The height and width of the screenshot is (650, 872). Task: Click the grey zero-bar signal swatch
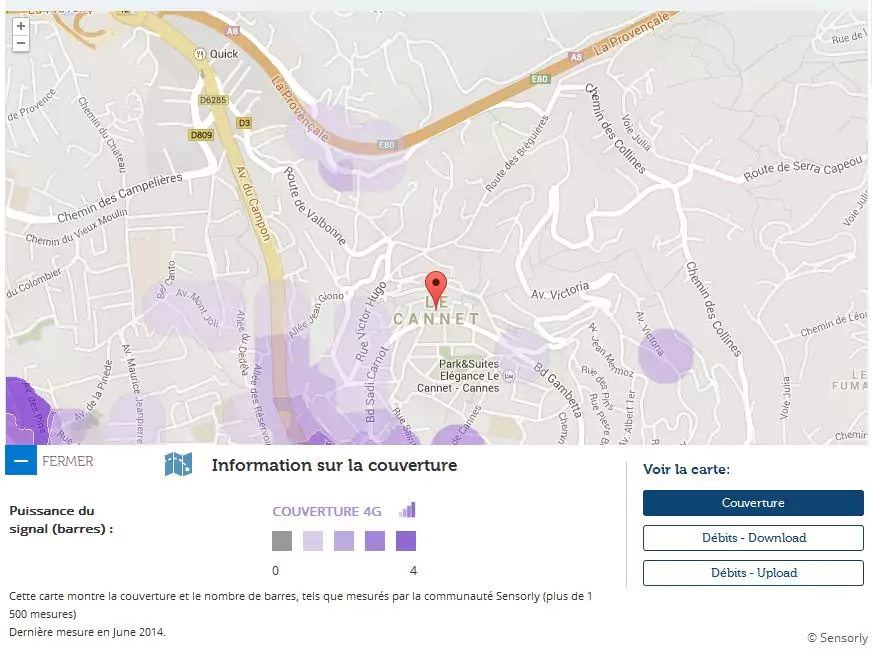point(282,541)
